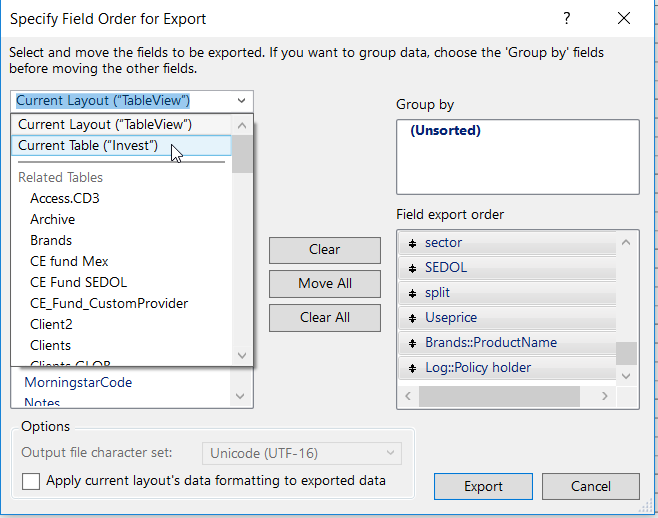The width and height of the screenshot is (658, 518).
Task: Click the reorder handle beside SEDOL
Action: tap(412, 268)
